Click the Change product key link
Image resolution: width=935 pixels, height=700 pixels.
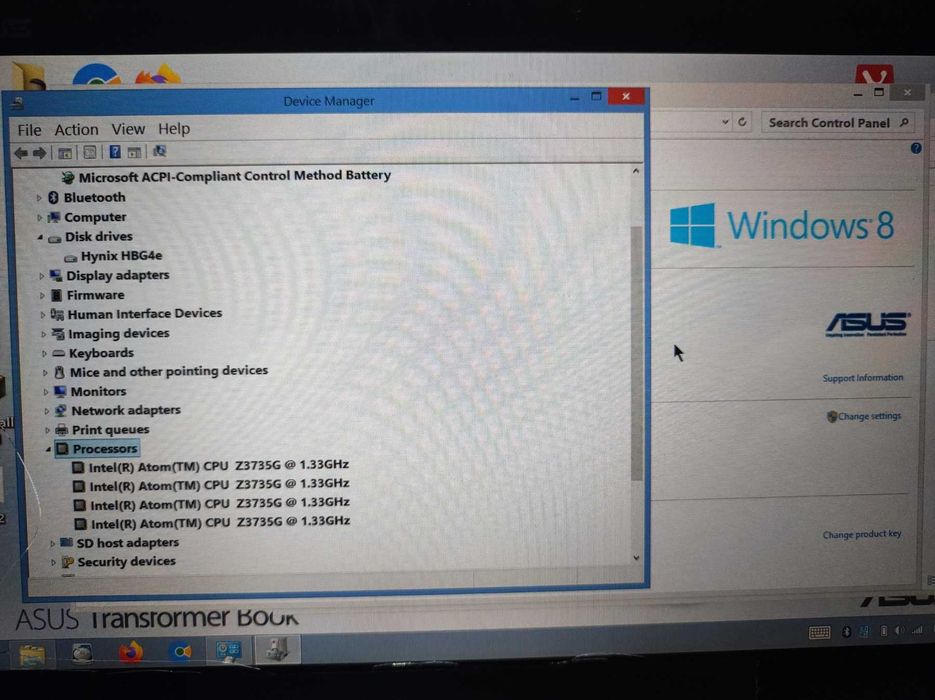pyautogui.click(x=862, y=534)
